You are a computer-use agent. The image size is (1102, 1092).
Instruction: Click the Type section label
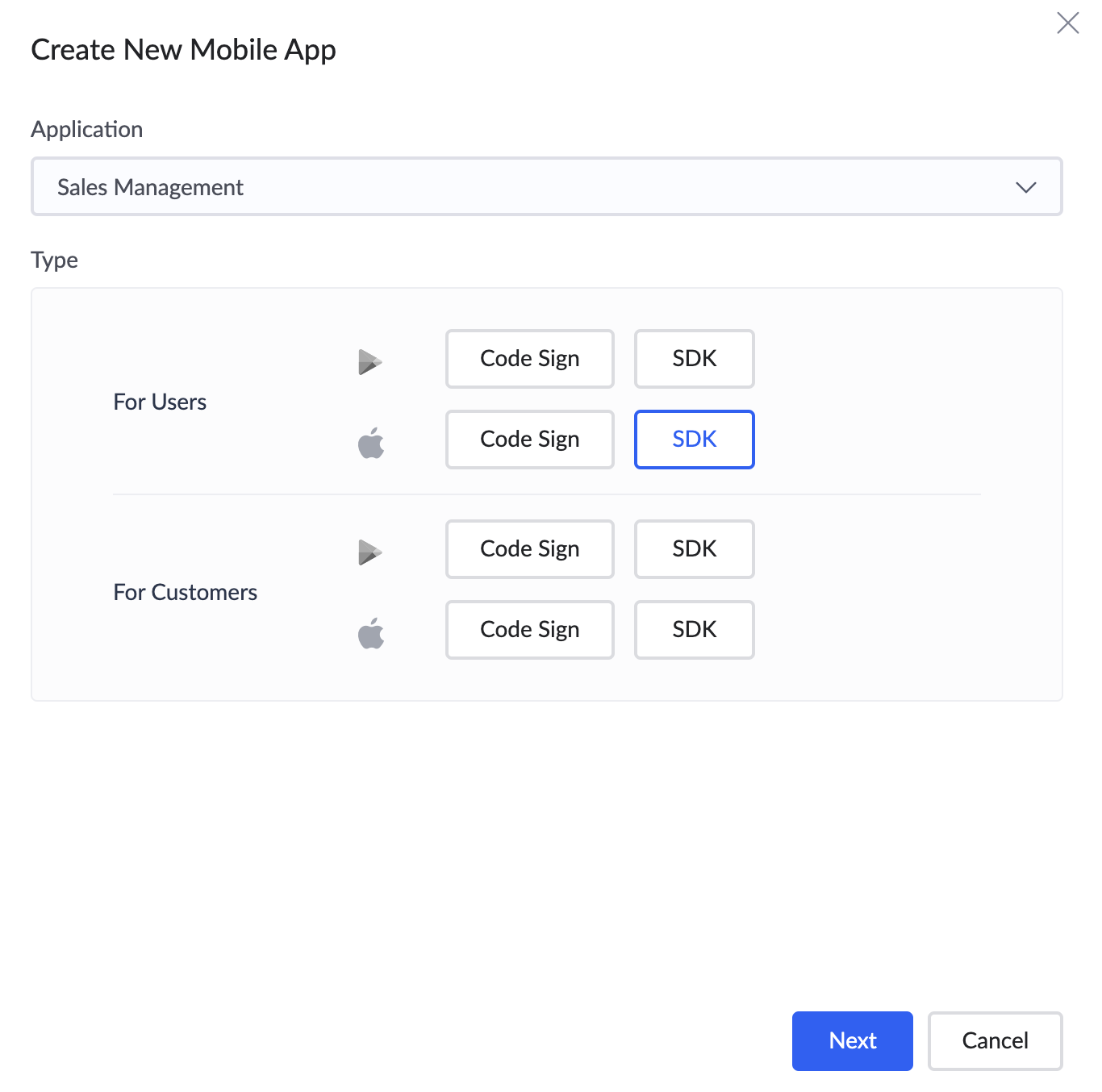(x=54, y=260)
